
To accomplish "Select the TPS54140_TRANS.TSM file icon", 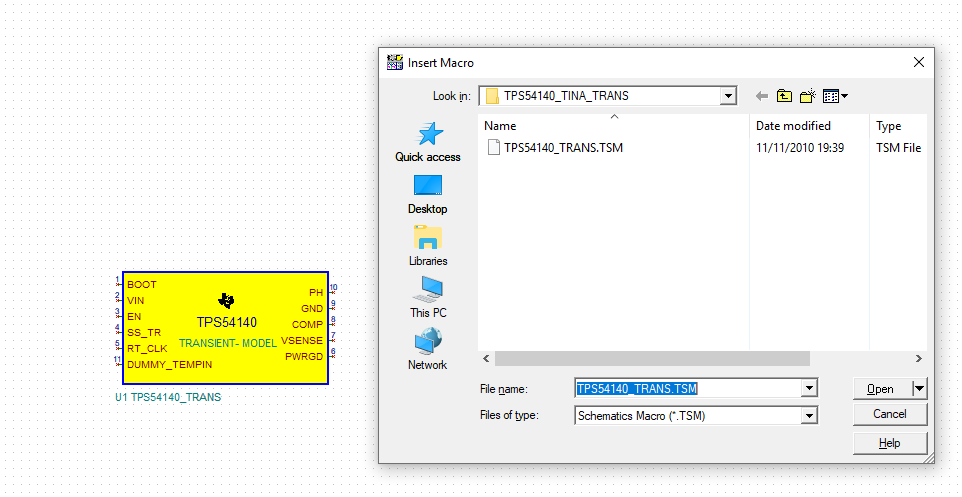I will pyautogui.click(x=493, y=147).
